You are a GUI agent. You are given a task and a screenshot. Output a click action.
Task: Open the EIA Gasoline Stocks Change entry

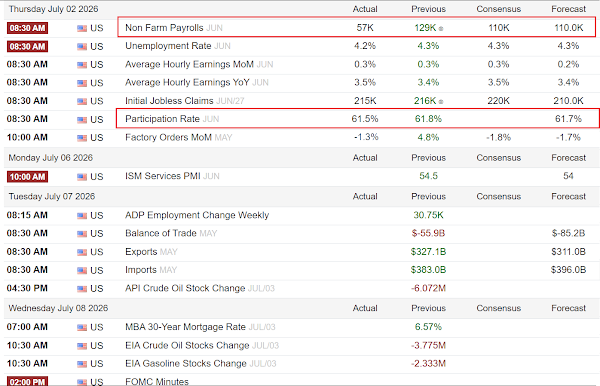[186, 363]
